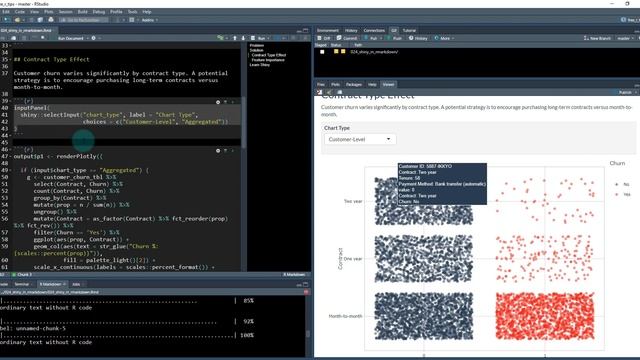Screen dimensions: 640x360
Task: Open the Debug menu
Action: pos(99,12)
